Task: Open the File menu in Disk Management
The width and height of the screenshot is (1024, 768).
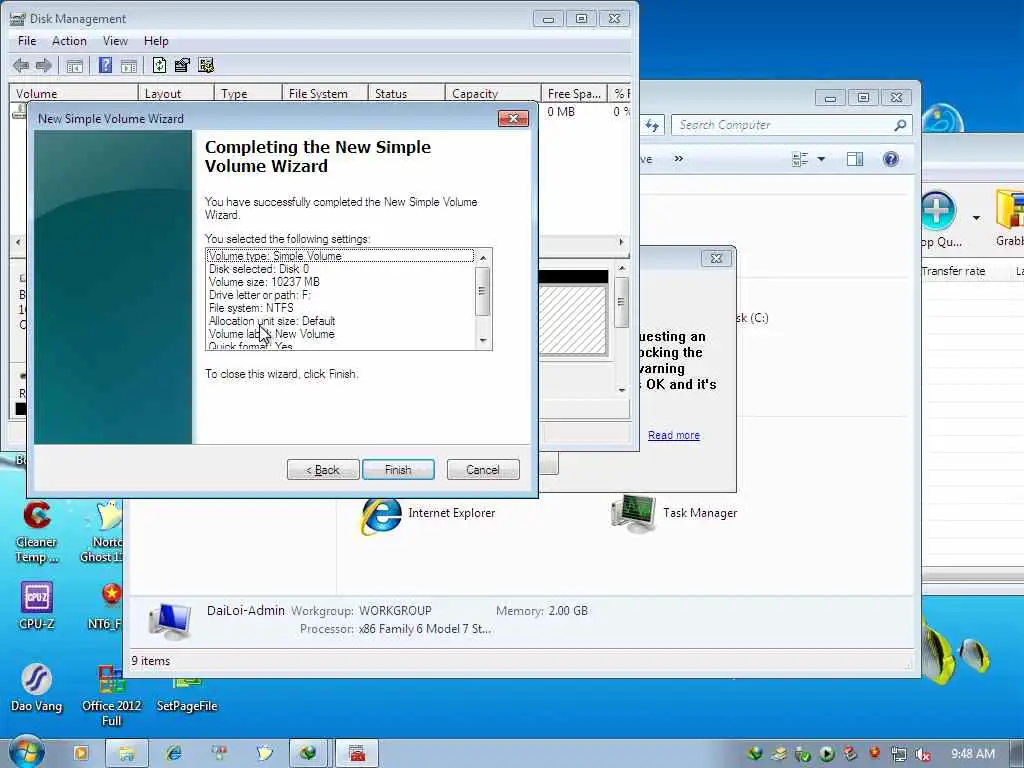Action: [x=27, y=40]
